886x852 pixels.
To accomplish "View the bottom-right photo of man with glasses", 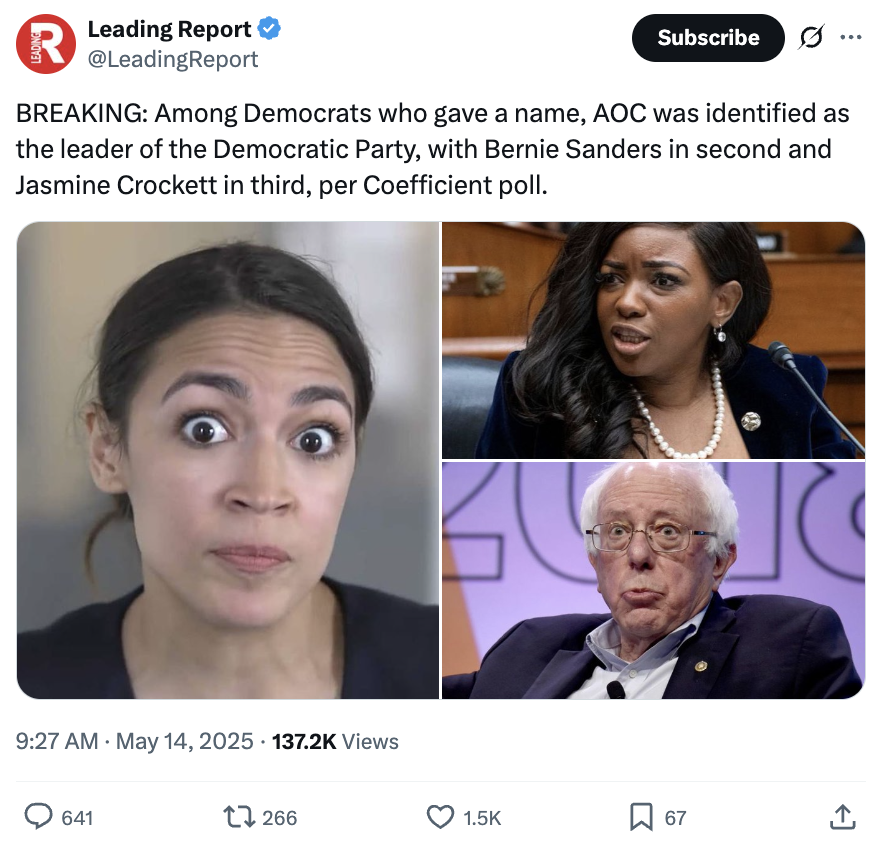I will tap(653, 580).
